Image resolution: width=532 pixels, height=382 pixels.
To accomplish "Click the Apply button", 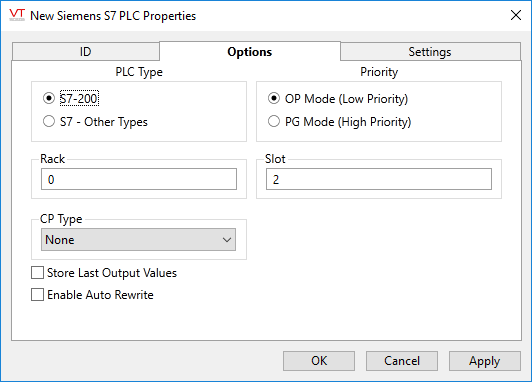I will [x=484, y=361].
